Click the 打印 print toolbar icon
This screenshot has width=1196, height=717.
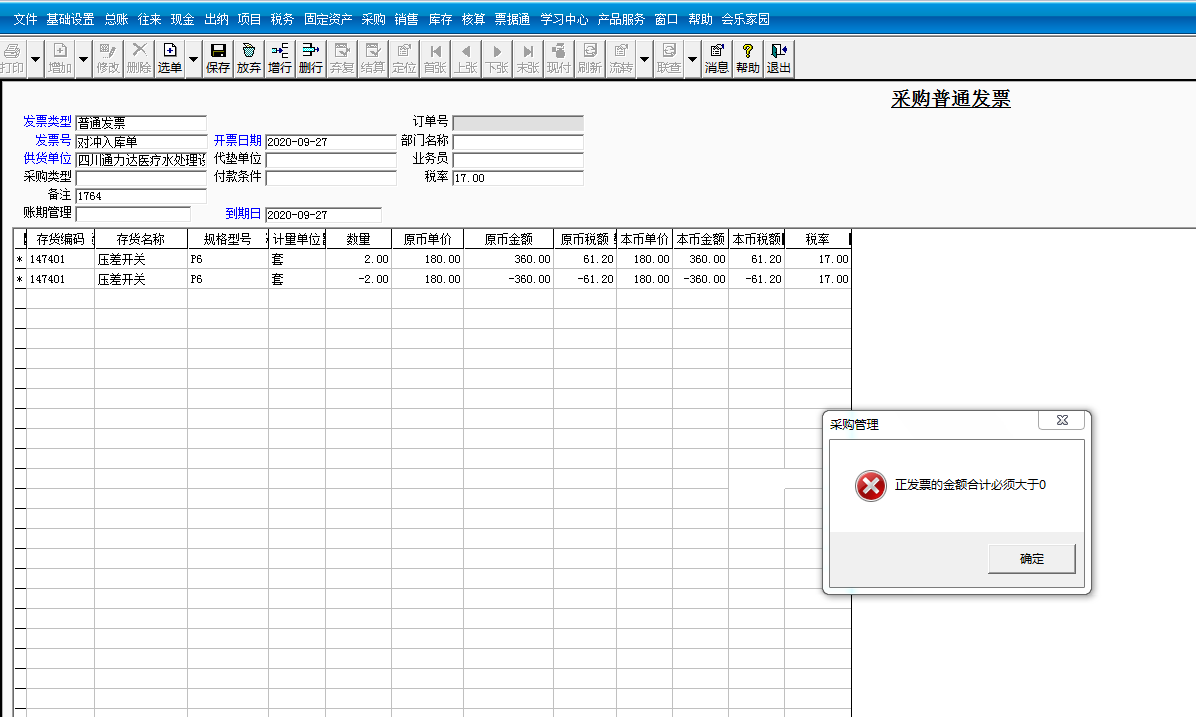12,59
